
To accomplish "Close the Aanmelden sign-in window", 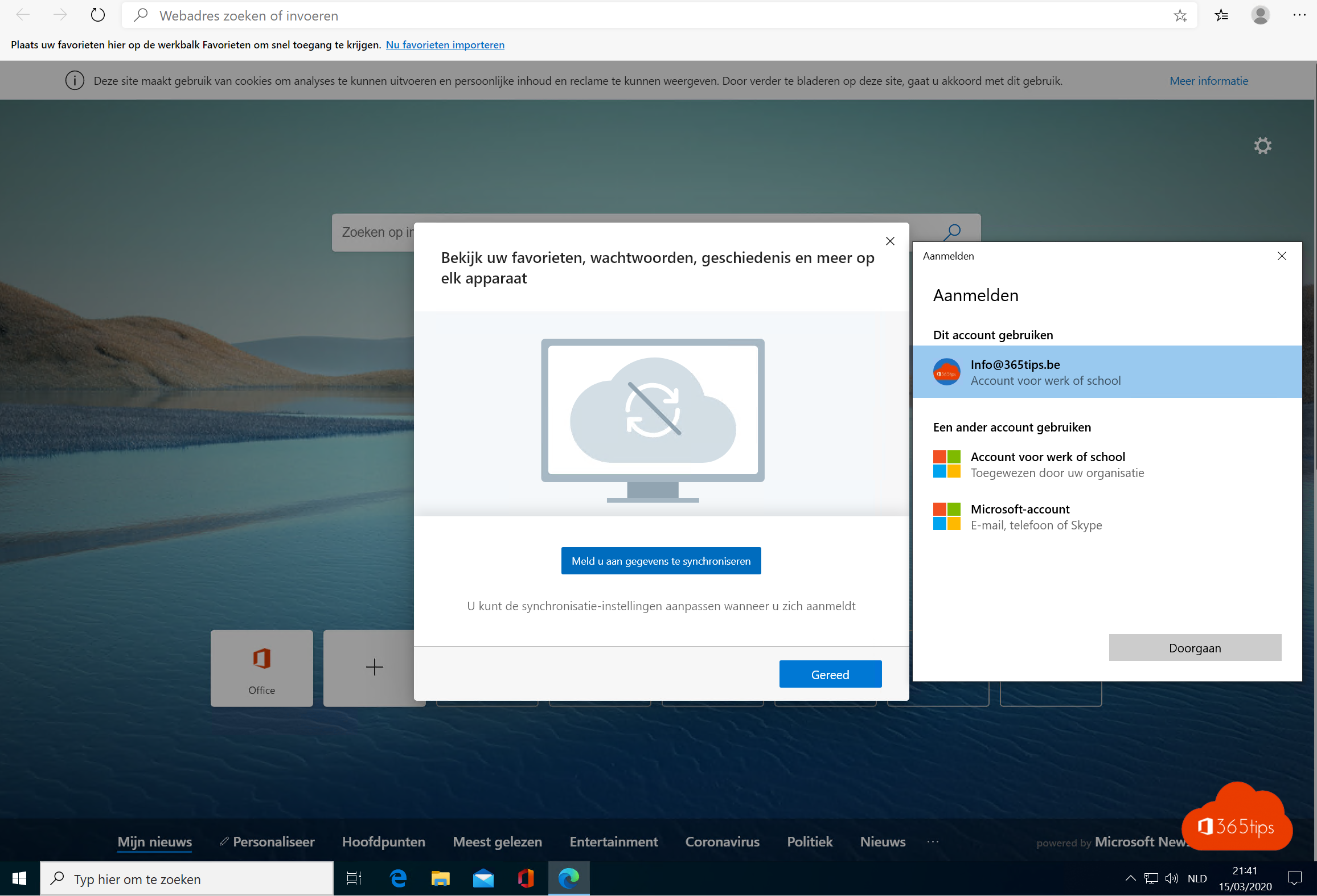I will [1282, 256].
